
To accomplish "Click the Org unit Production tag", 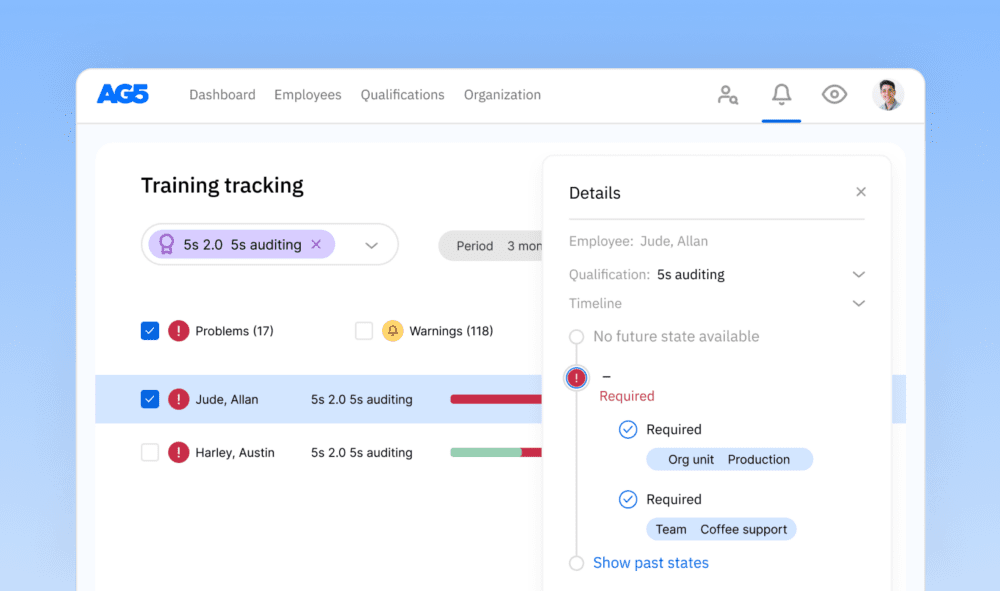I will coord(729,459).
